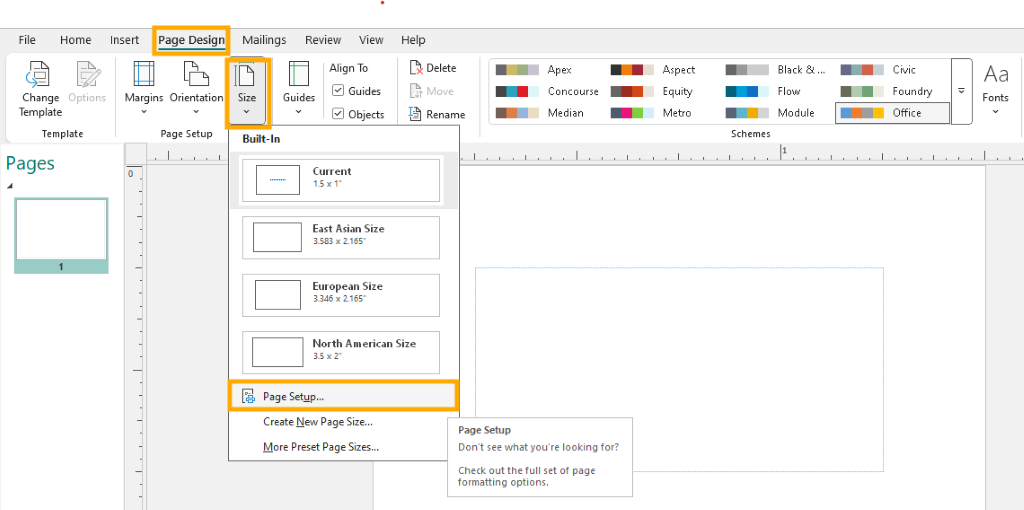Switch to the Mailings tab
1024x510 pixels.
pyautogui.click(x=264, y=40)
